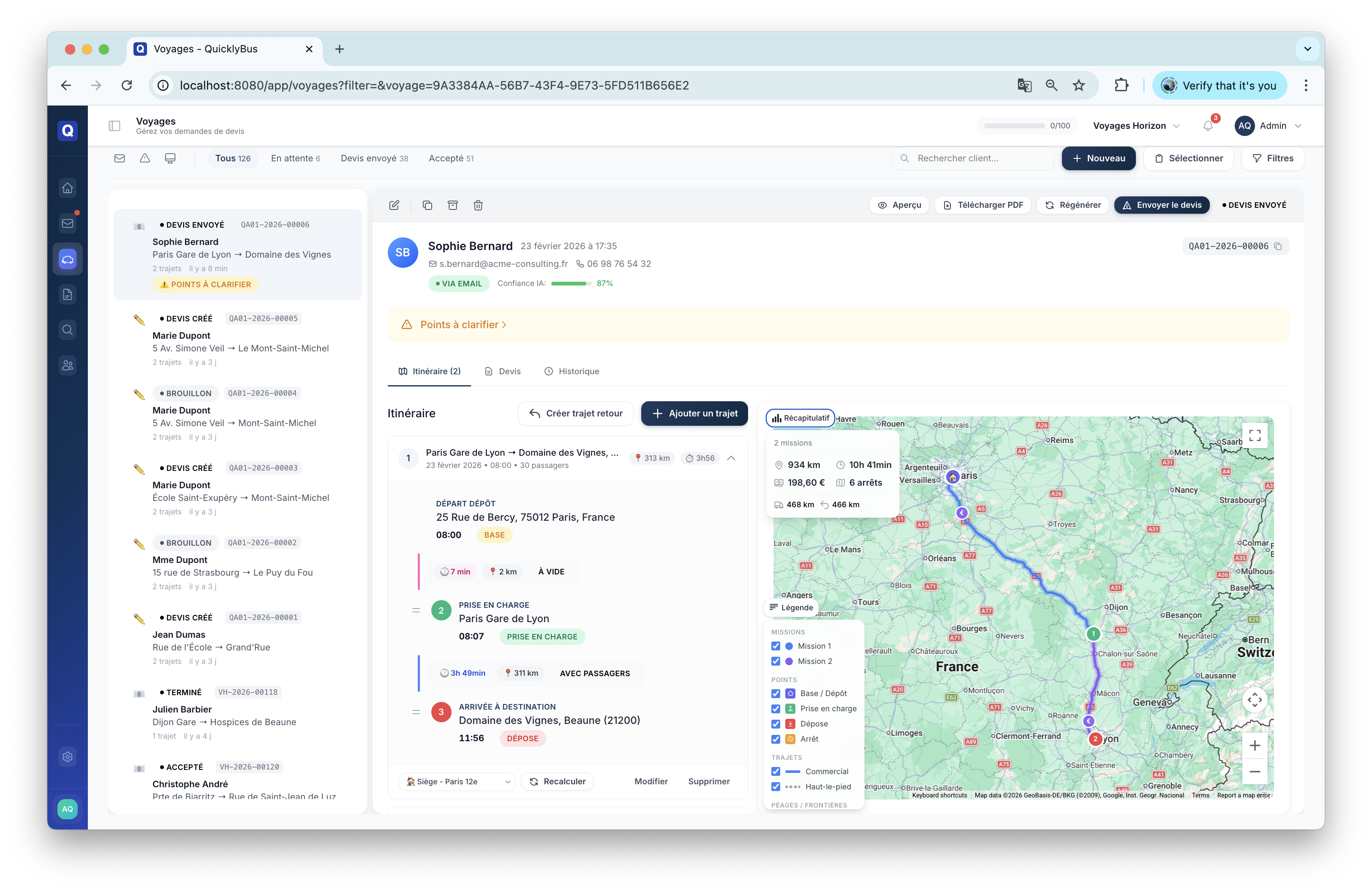Open the Voyages bus sidebar icon
1372x892 pixels.
tap(68, 259)
